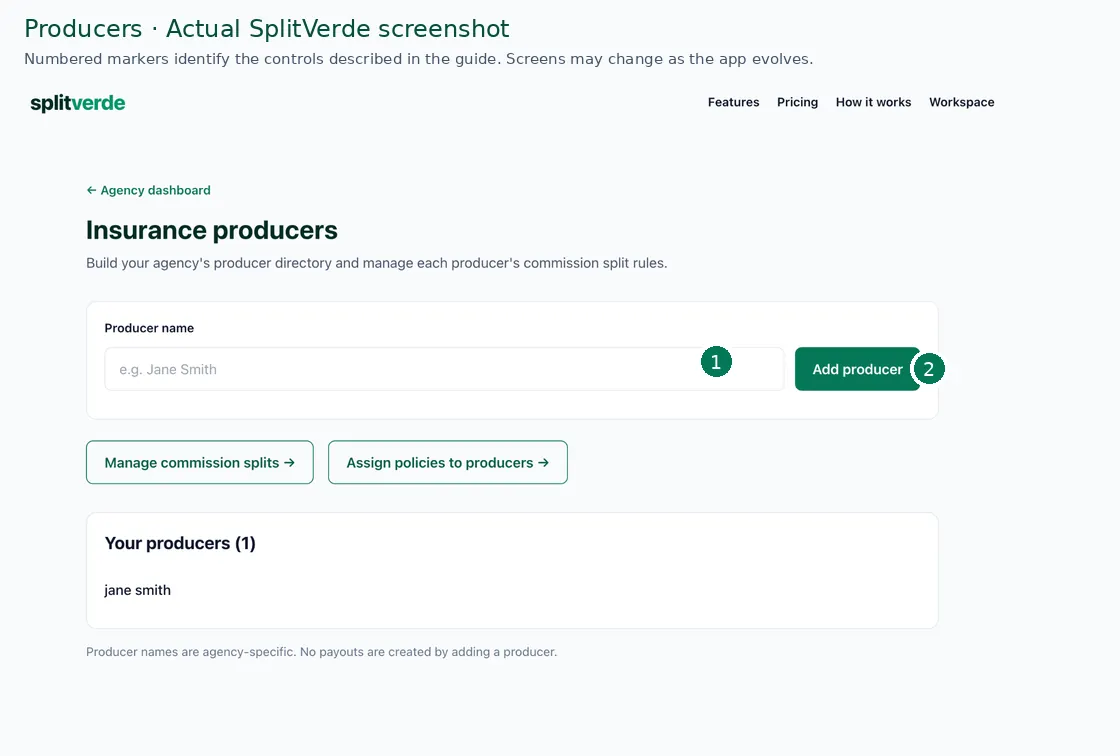Focus the Producer name input field
The width and height of the screenshot is (1120, 756).
click(444, 369)
